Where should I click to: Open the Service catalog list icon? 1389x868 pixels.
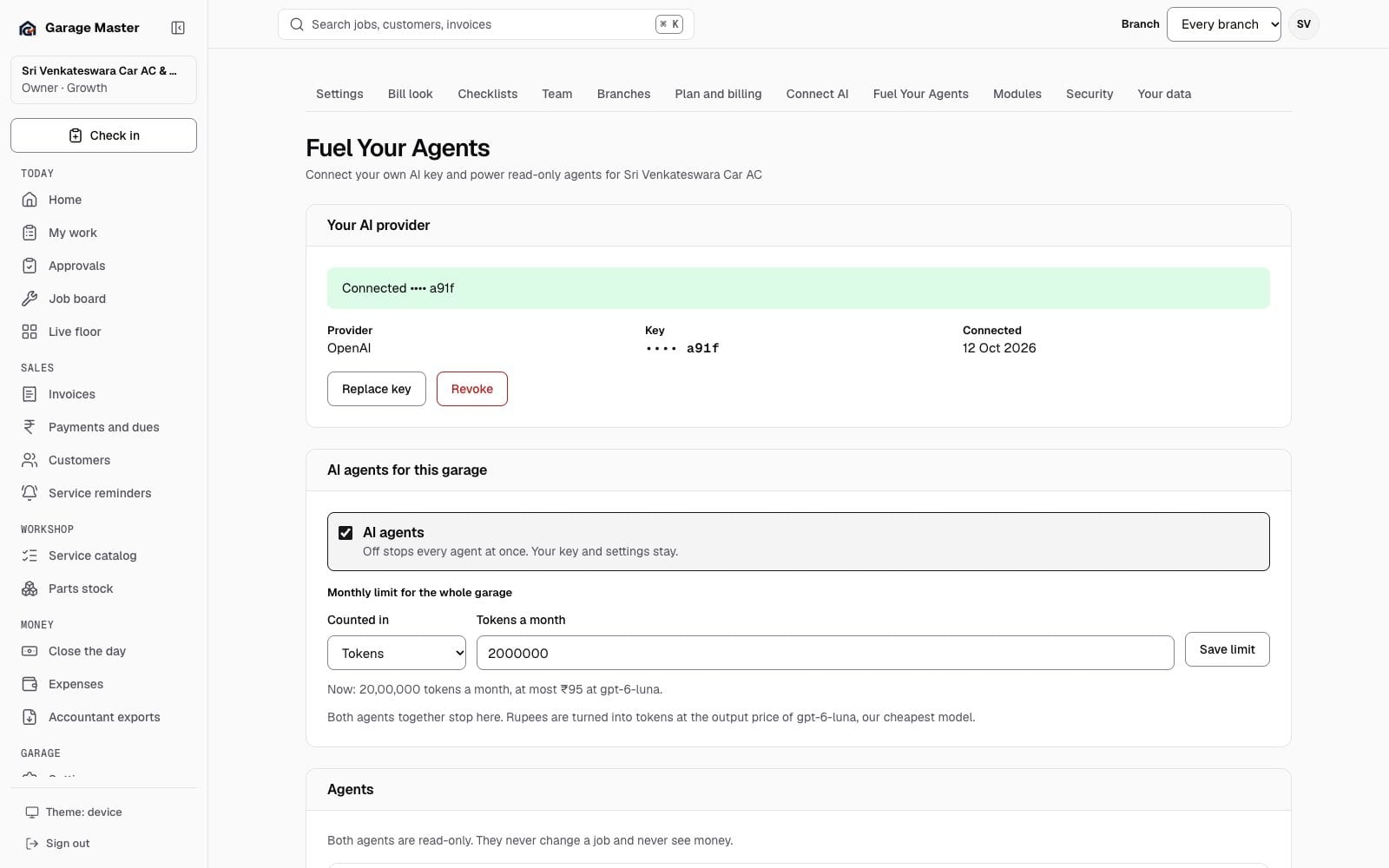(x=30, y=556)
